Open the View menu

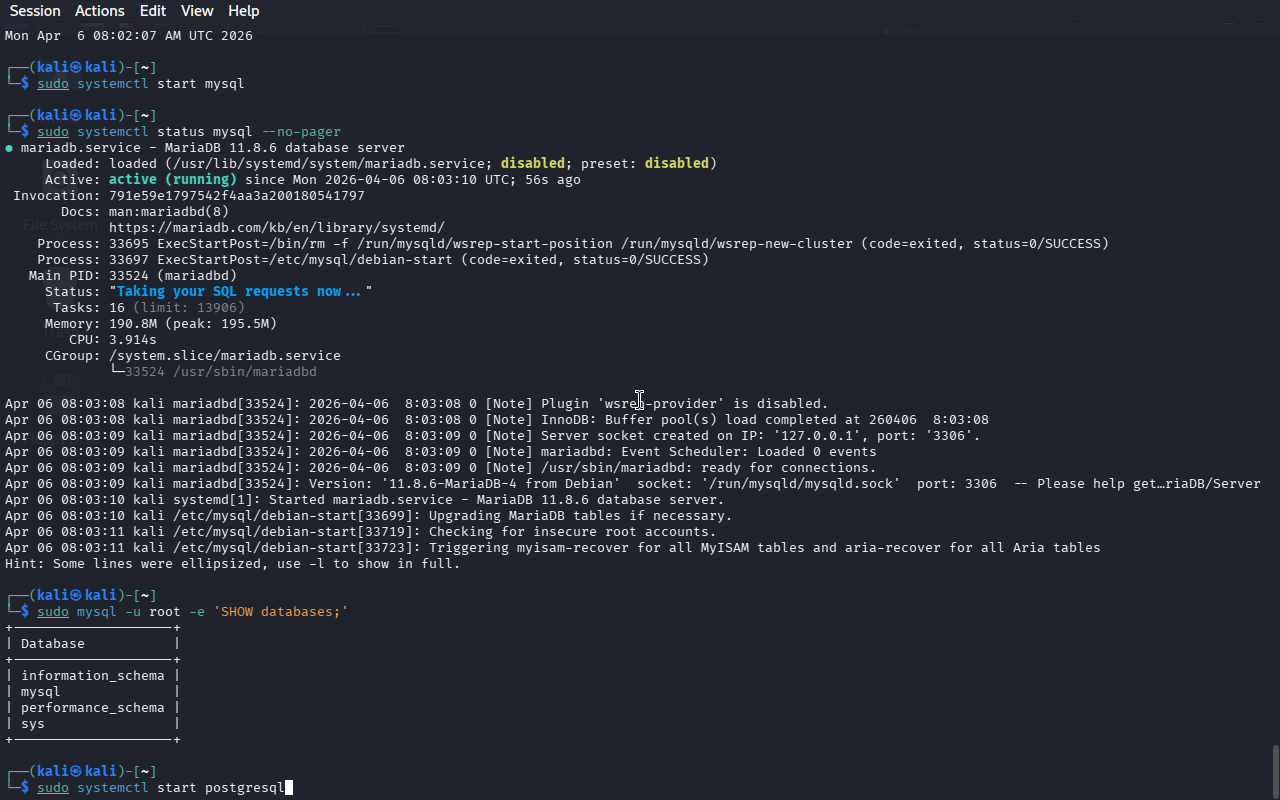click(x=197, y=11)
